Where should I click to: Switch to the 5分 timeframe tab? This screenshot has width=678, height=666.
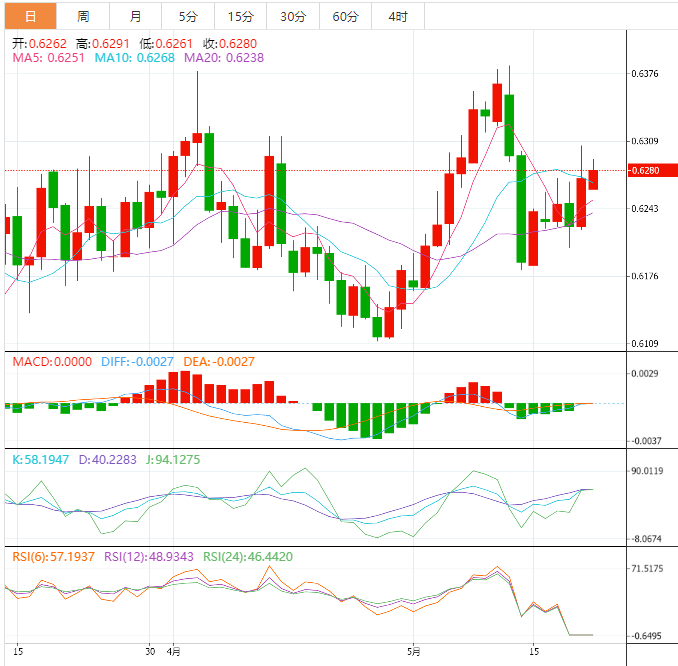click(188, 17)
